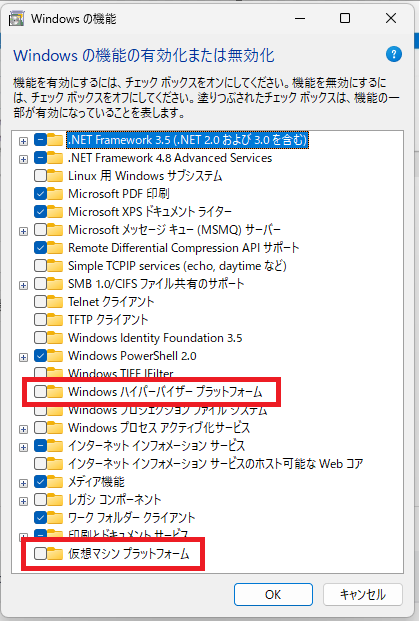
Task: Enable Linux 用 Windows サブシステム checkbox
Action: pyautogui.click(x=40, y=175)
